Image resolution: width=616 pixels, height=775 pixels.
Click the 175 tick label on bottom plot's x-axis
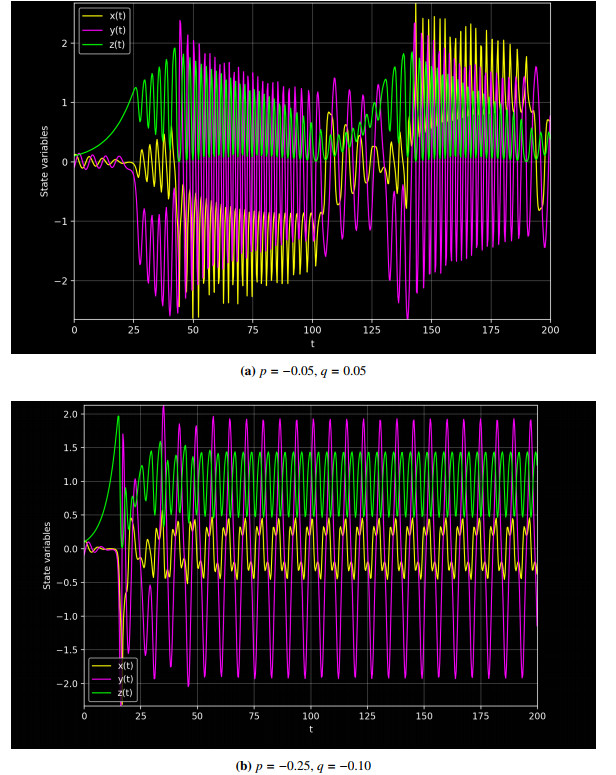[x=481, y=718]
